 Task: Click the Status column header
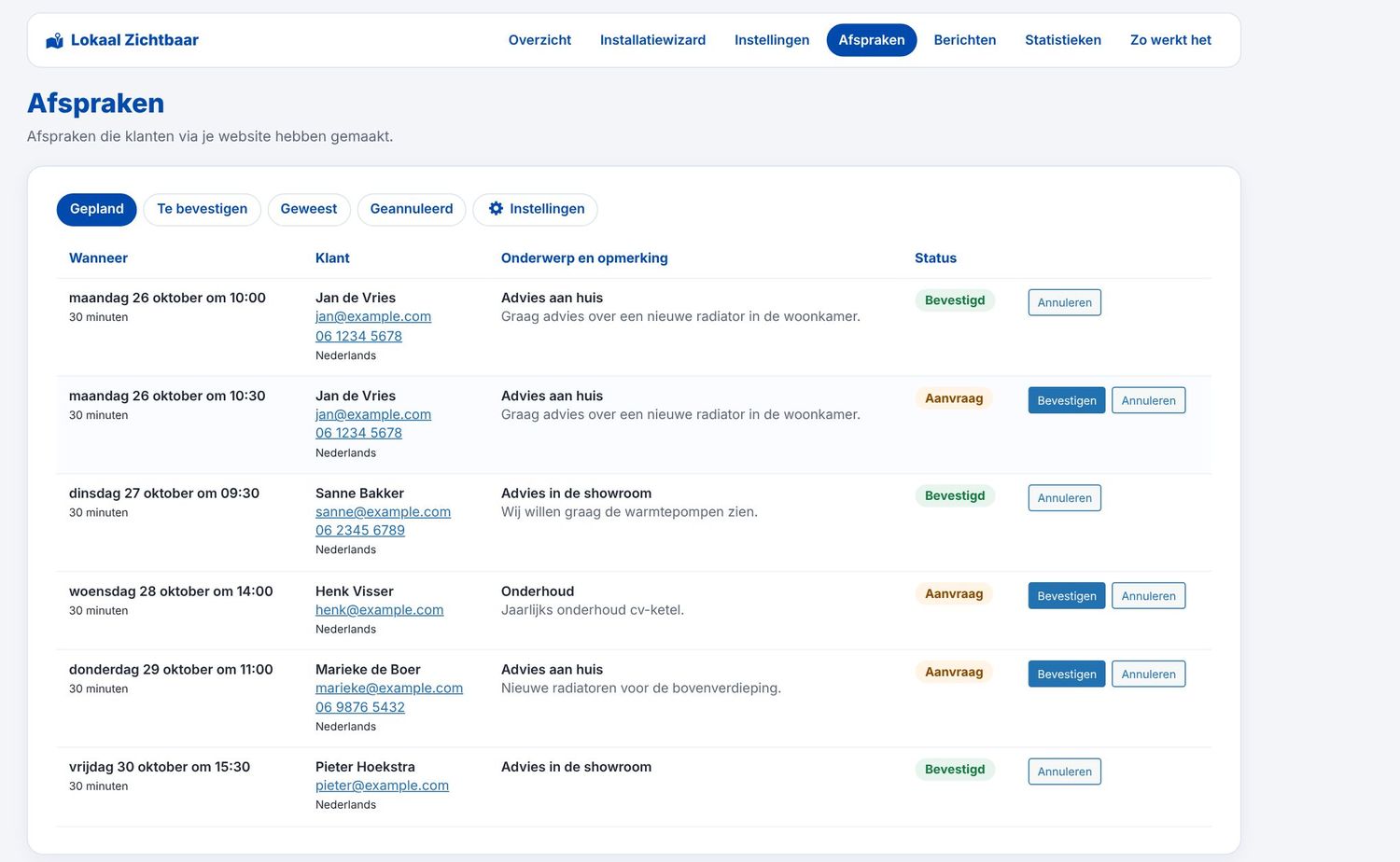[x=935, y=258]
